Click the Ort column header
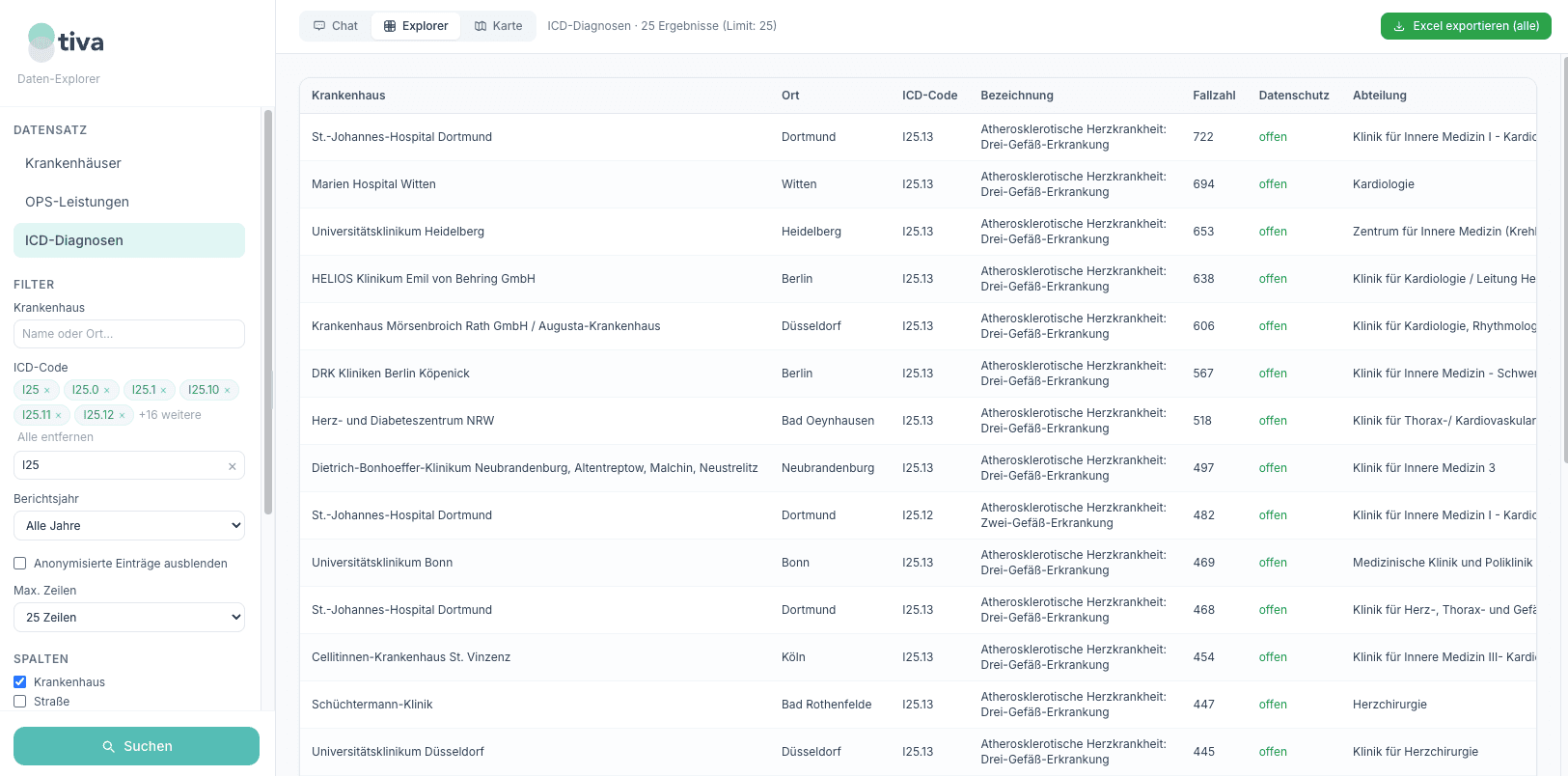Image resolution: width=1568 pixels, height=776 pixels. point(790,96)
